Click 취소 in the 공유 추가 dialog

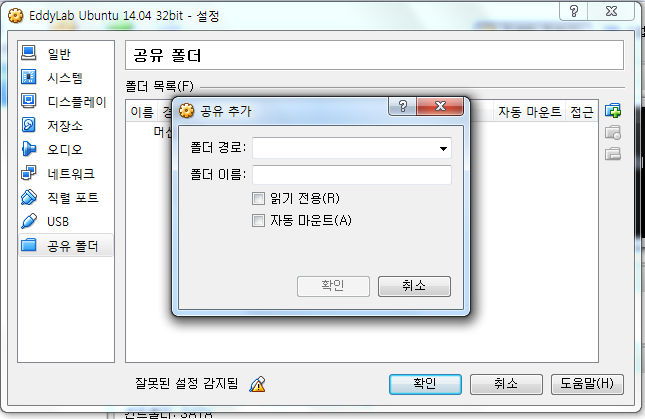[414, 286]
